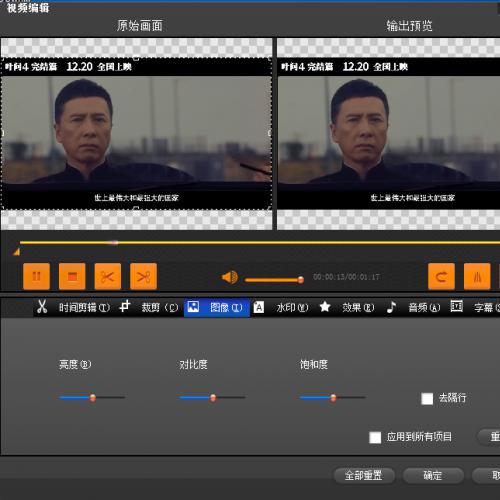
Task: Click the picture icon on the 图像 tab
Action: point(193,307)
